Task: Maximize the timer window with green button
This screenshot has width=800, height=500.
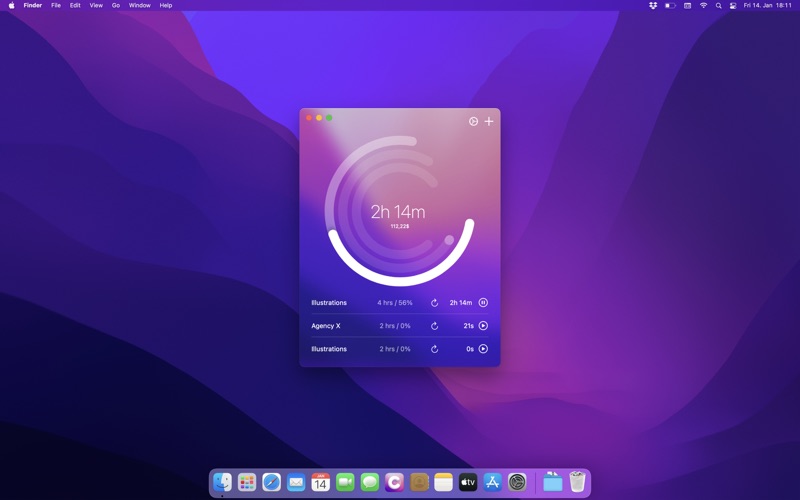Action: point(329,118)
